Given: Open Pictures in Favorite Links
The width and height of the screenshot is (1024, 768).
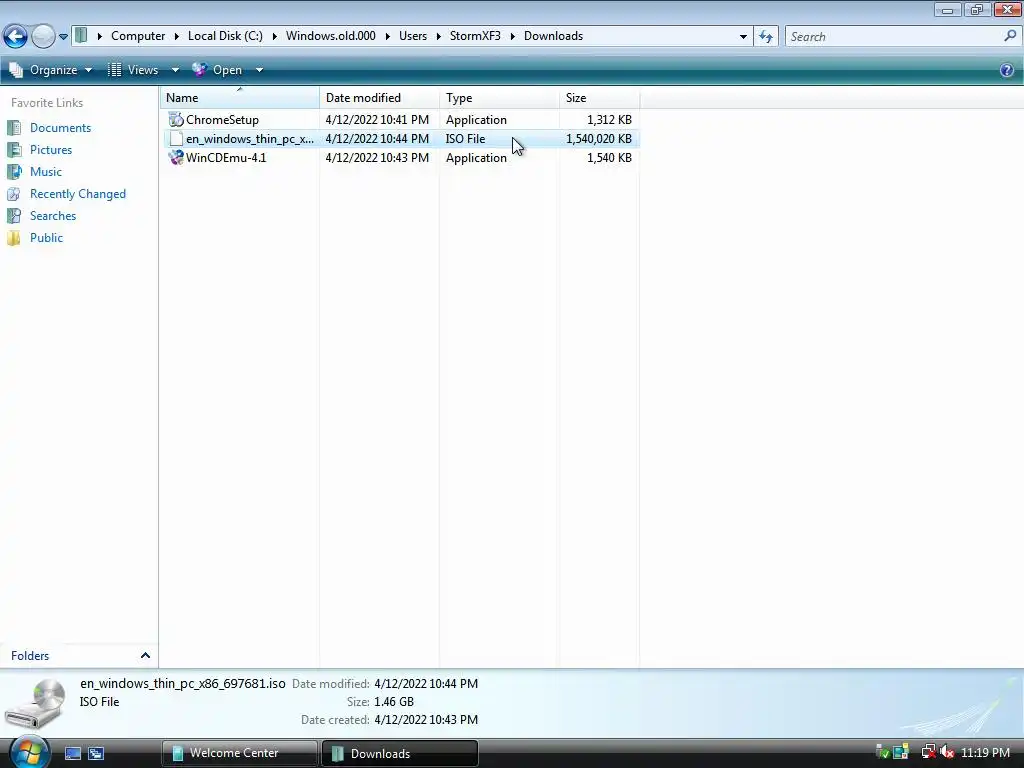Looking at the screenshot, I should click(51, 150).
